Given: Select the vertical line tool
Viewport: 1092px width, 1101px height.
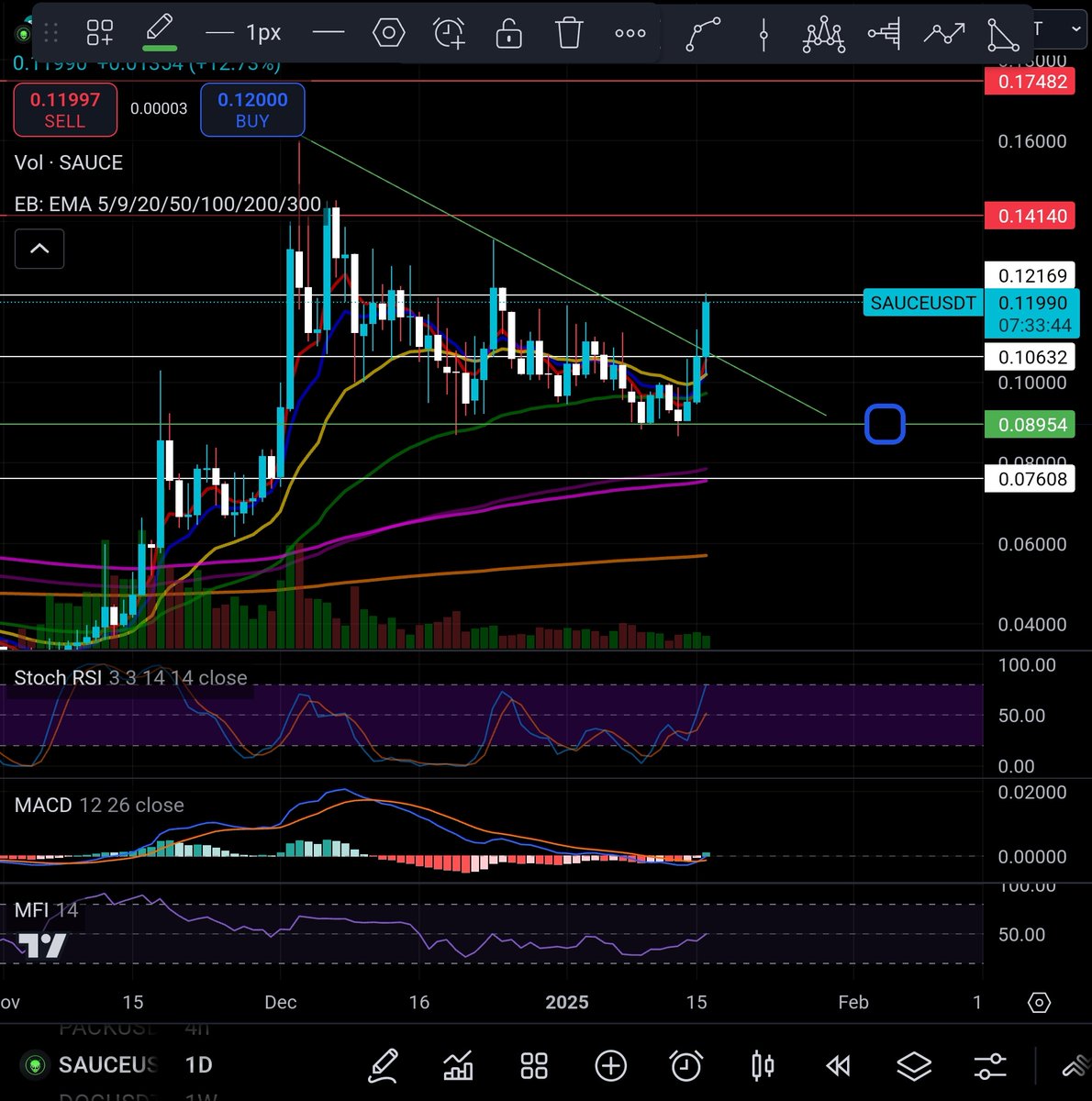Looking at the screenshot, I should [763, 34].
